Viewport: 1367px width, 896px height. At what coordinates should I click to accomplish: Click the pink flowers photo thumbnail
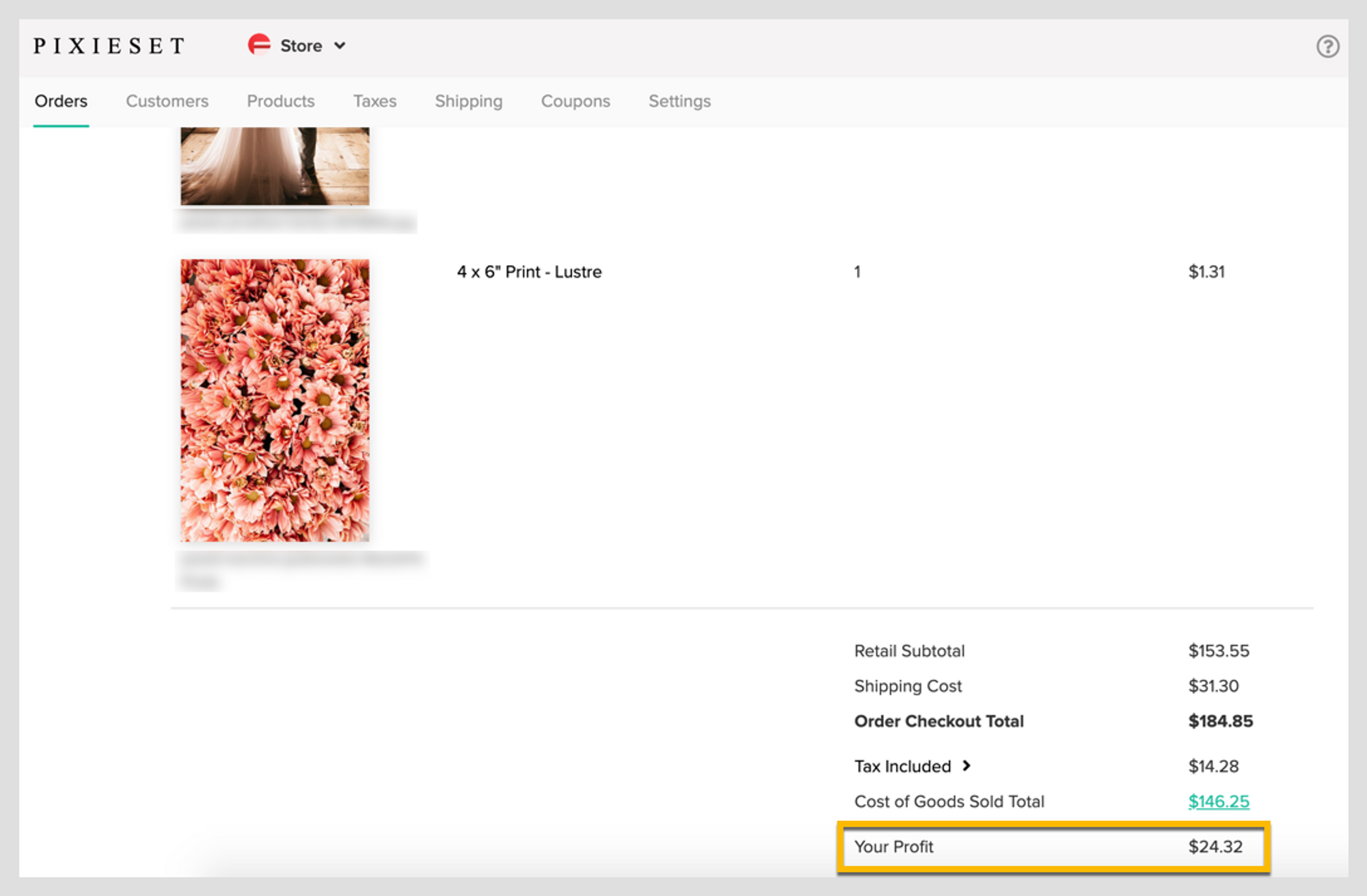pyautogui.click(x=275, y=400)
